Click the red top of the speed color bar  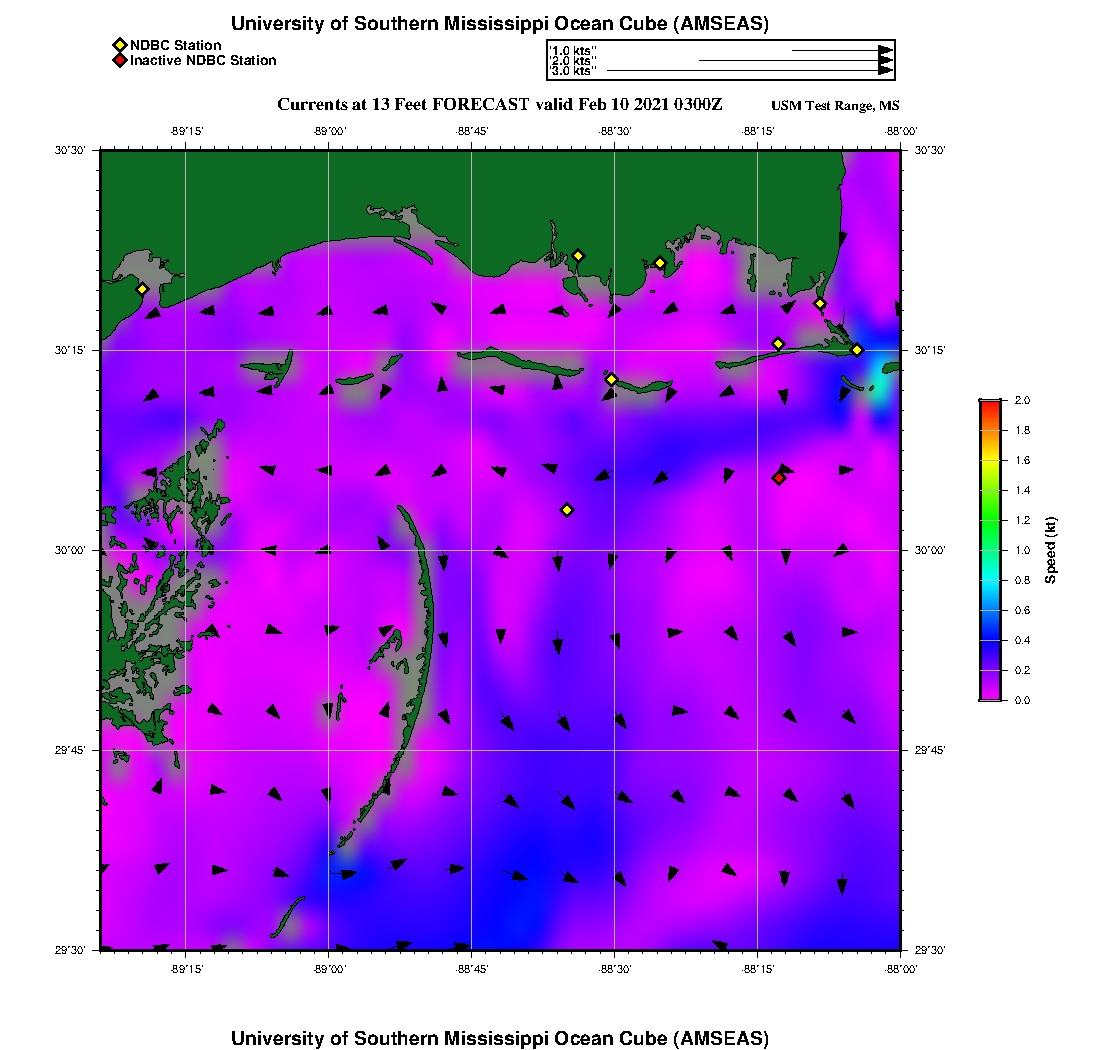coord(989,406)
